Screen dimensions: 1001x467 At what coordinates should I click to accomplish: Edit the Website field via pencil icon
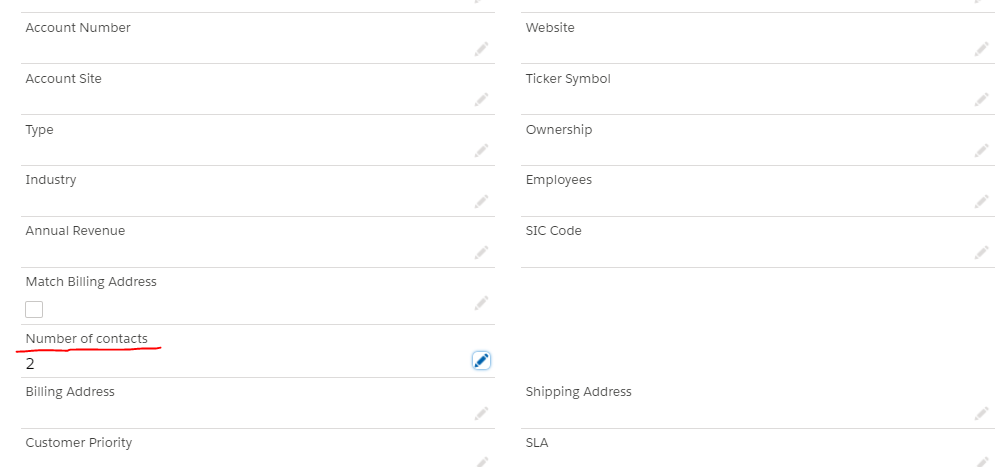pos(981,49)
